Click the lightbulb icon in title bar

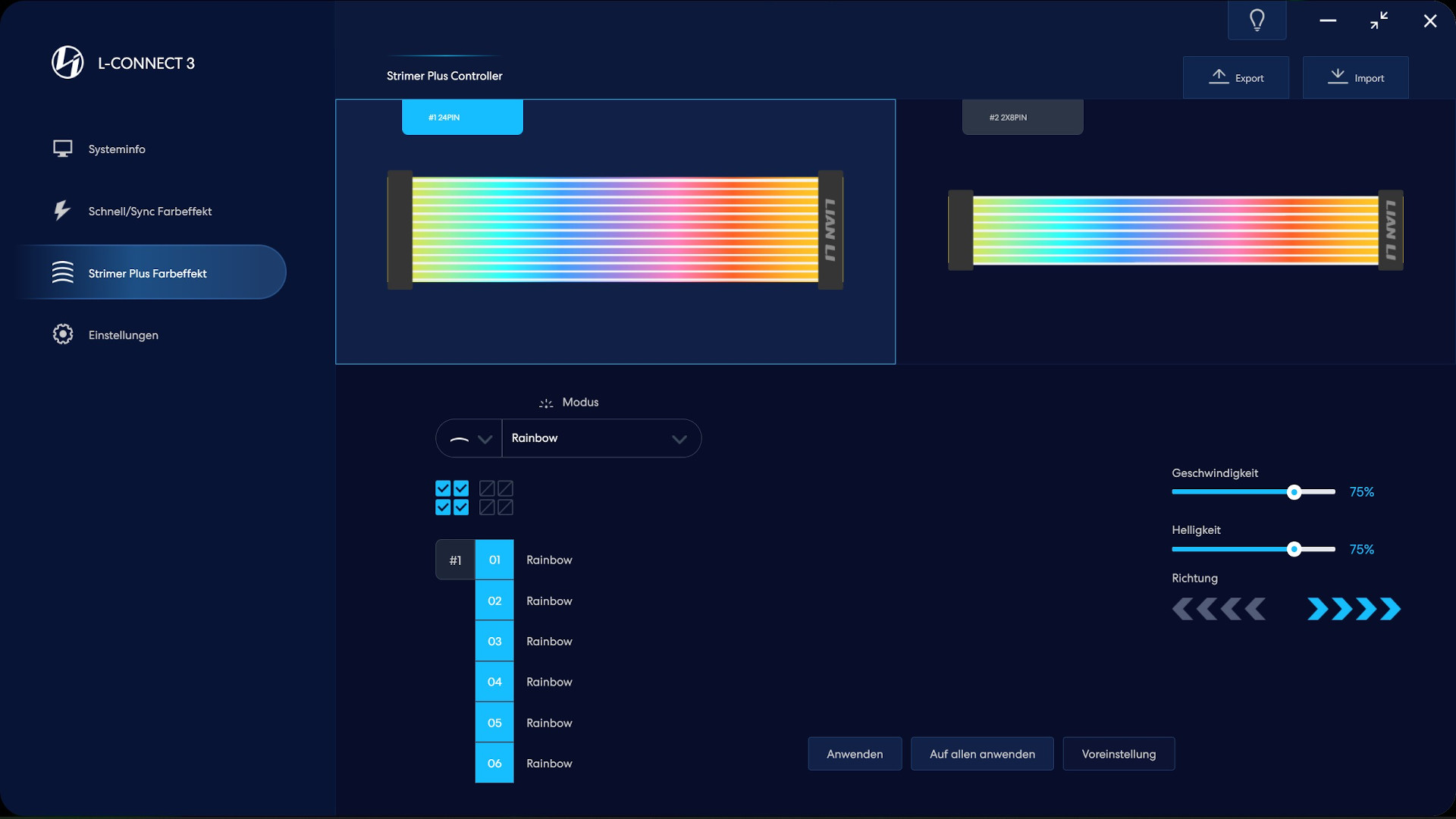tap(1257, 20)
